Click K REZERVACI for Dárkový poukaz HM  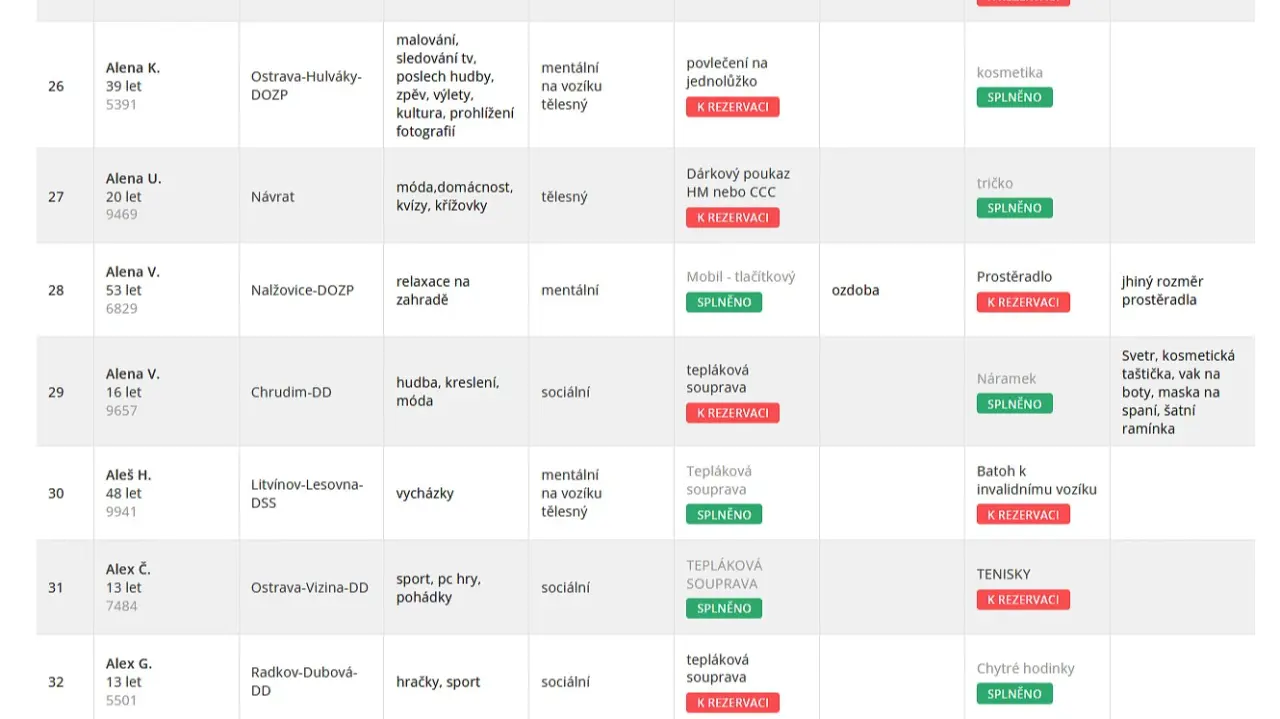(x=732, y=218)
